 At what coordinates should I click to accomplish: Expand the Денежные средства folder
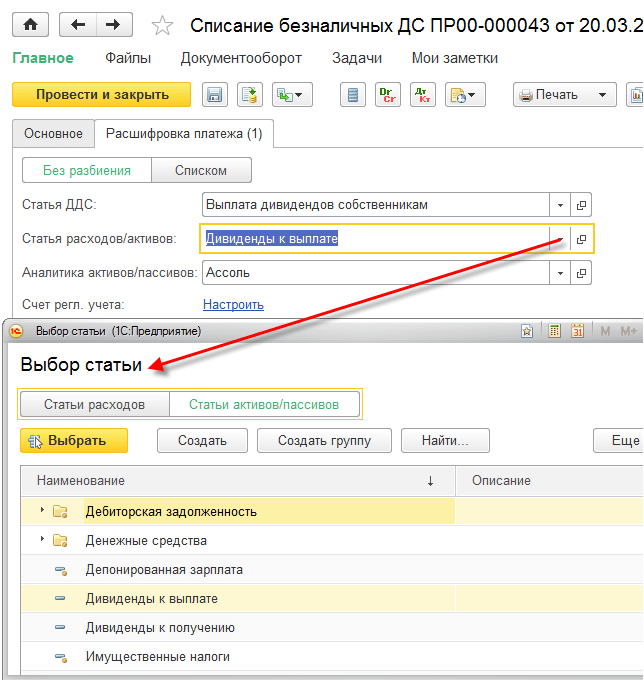click(x=42, y=540)
